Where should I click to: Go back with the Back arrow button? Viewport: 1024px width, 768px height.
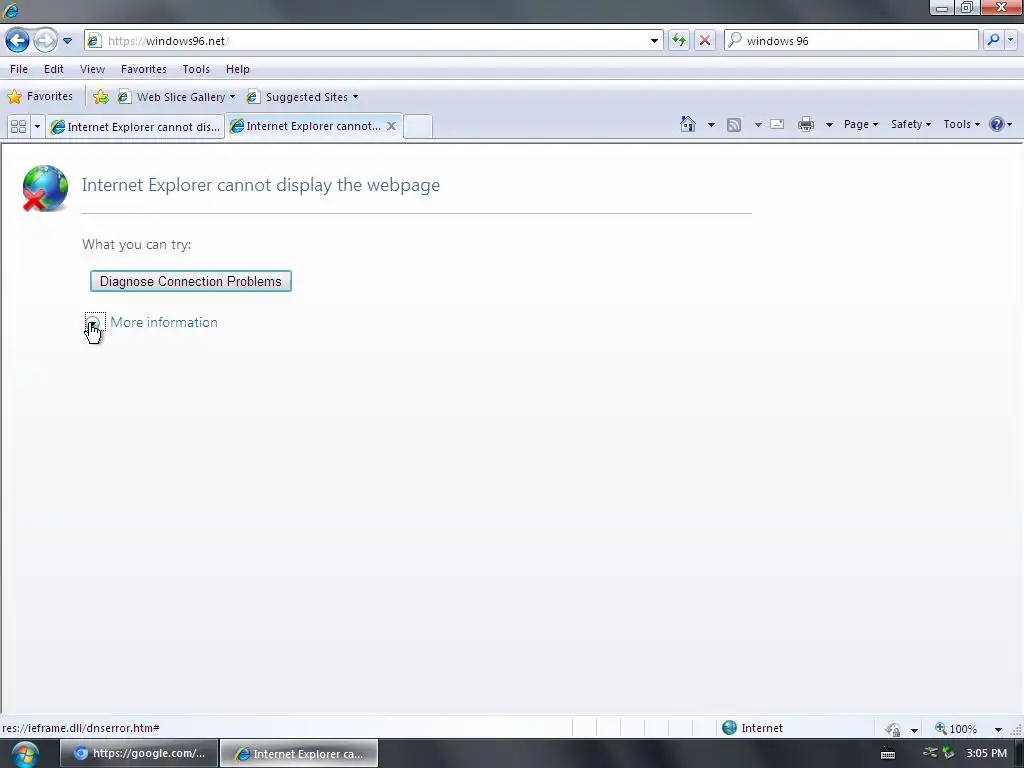18,40
